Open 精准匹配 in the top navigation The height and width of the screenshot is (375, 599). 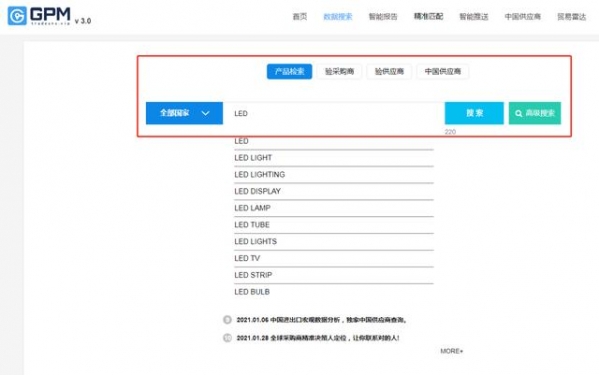tap(428, 16)
